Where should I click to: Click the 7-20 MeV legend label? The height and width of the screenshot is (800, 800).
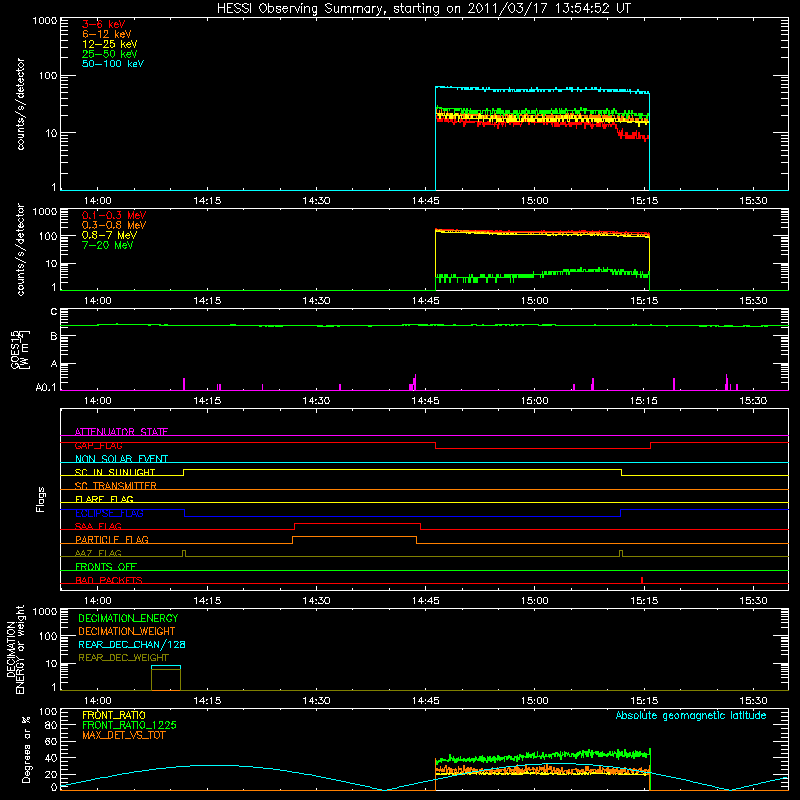point(107,245)
